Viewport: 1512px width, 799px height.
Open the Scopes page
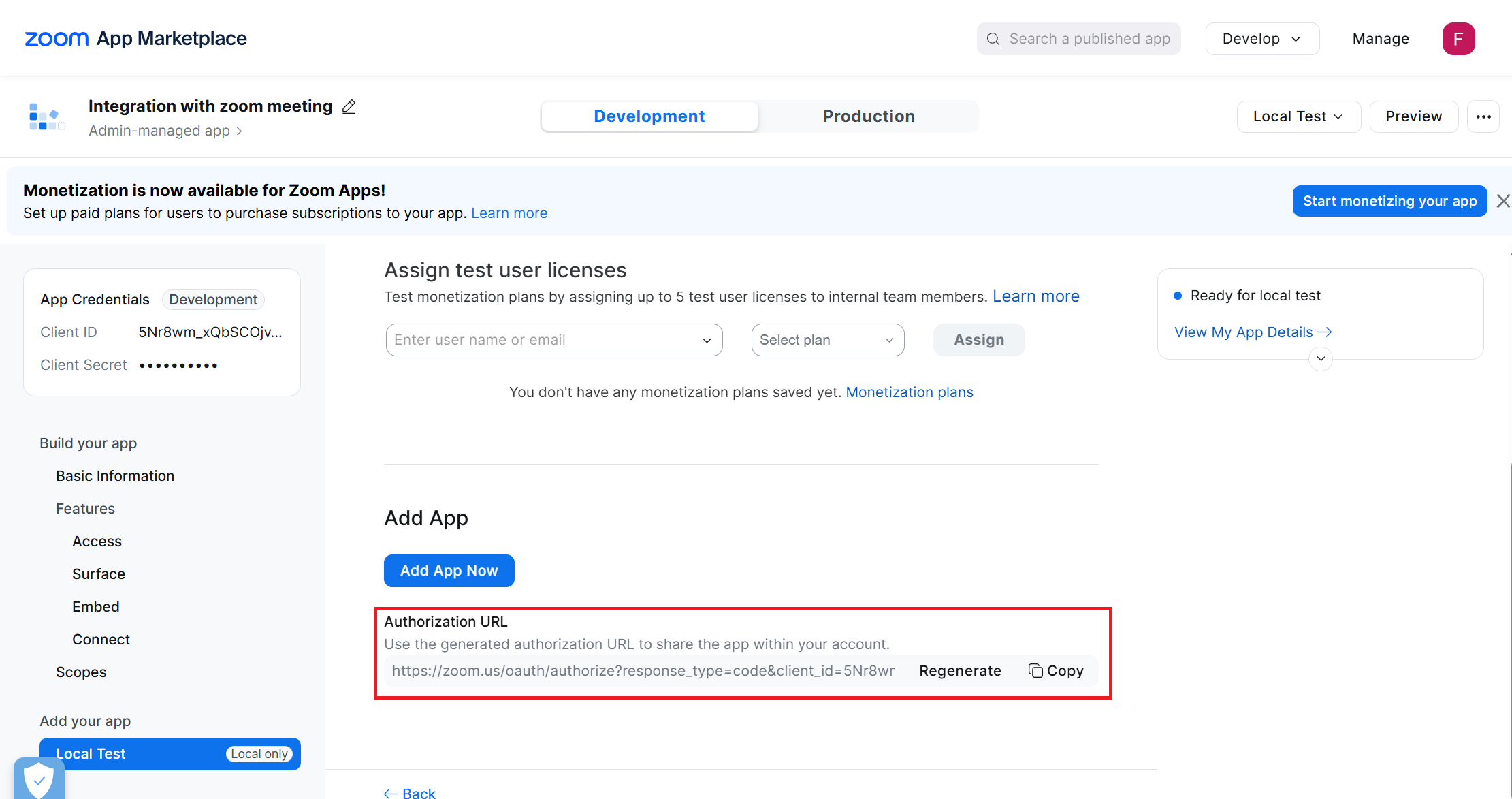click(81, 672)
